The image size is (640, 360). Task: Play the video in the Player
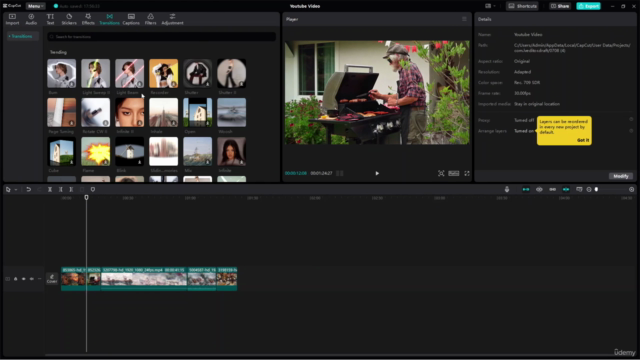pyautogui.click(x=377, y=173)
